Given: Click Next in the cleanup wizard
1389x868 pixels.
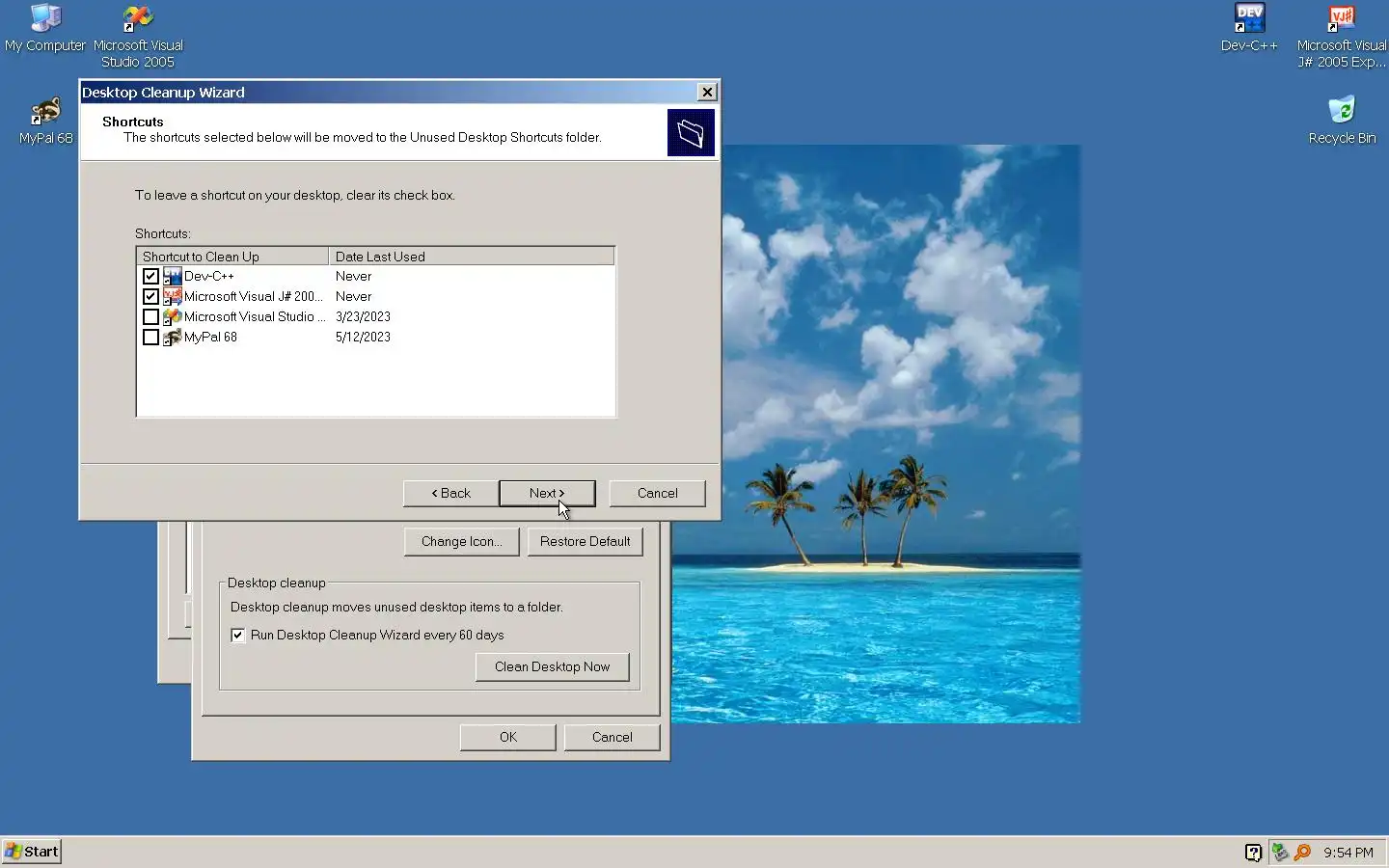Looking at the screenshot, I should pos(547,494).
